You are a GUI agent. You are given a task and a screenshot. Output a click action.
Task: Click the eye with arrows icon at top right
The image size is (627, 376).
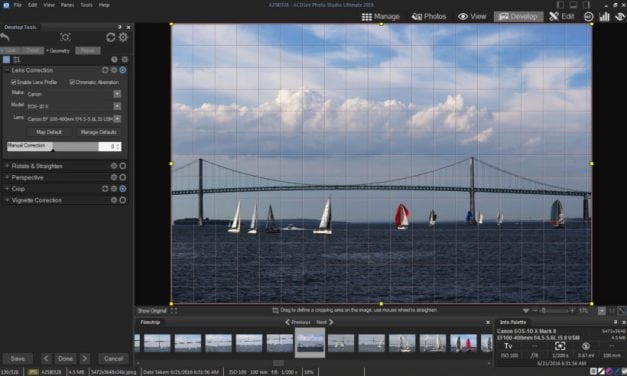(x=620, y=16)
